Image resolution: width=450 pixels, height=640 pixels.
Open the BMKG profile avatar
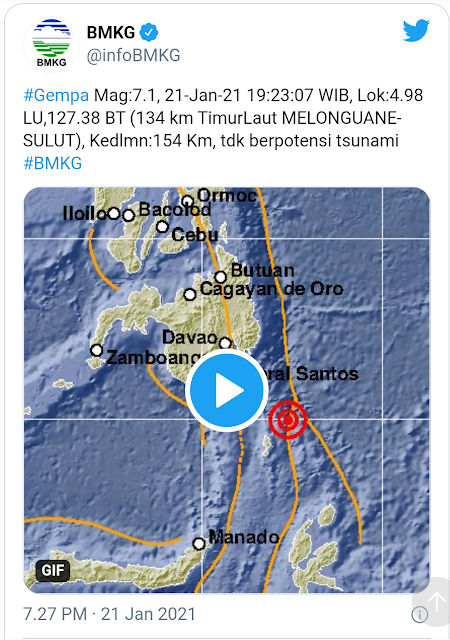(51, 44)
